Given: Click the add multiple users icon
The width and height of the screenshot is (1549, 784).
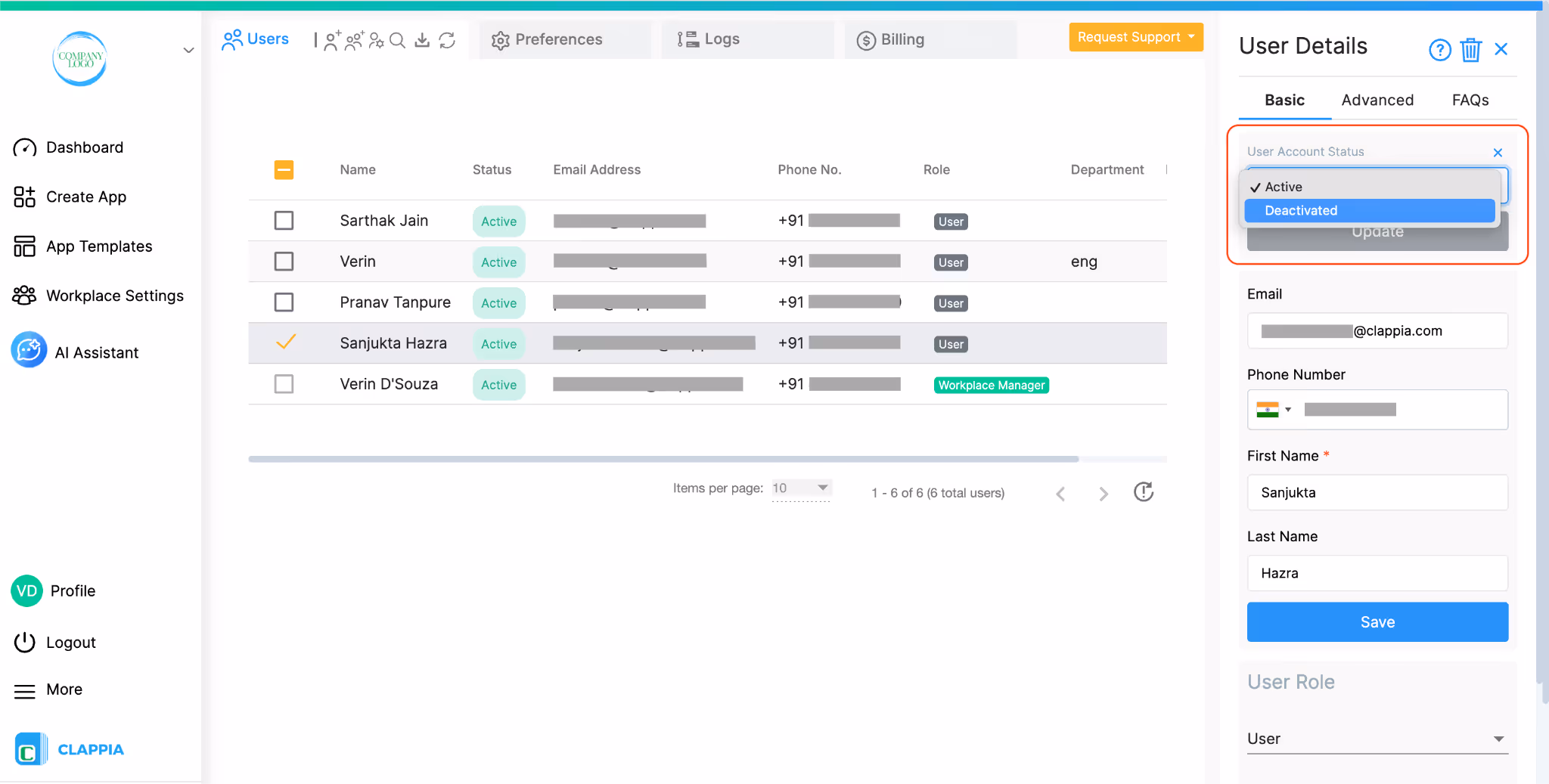Looking at the screenshot, I should click(354, 40).
